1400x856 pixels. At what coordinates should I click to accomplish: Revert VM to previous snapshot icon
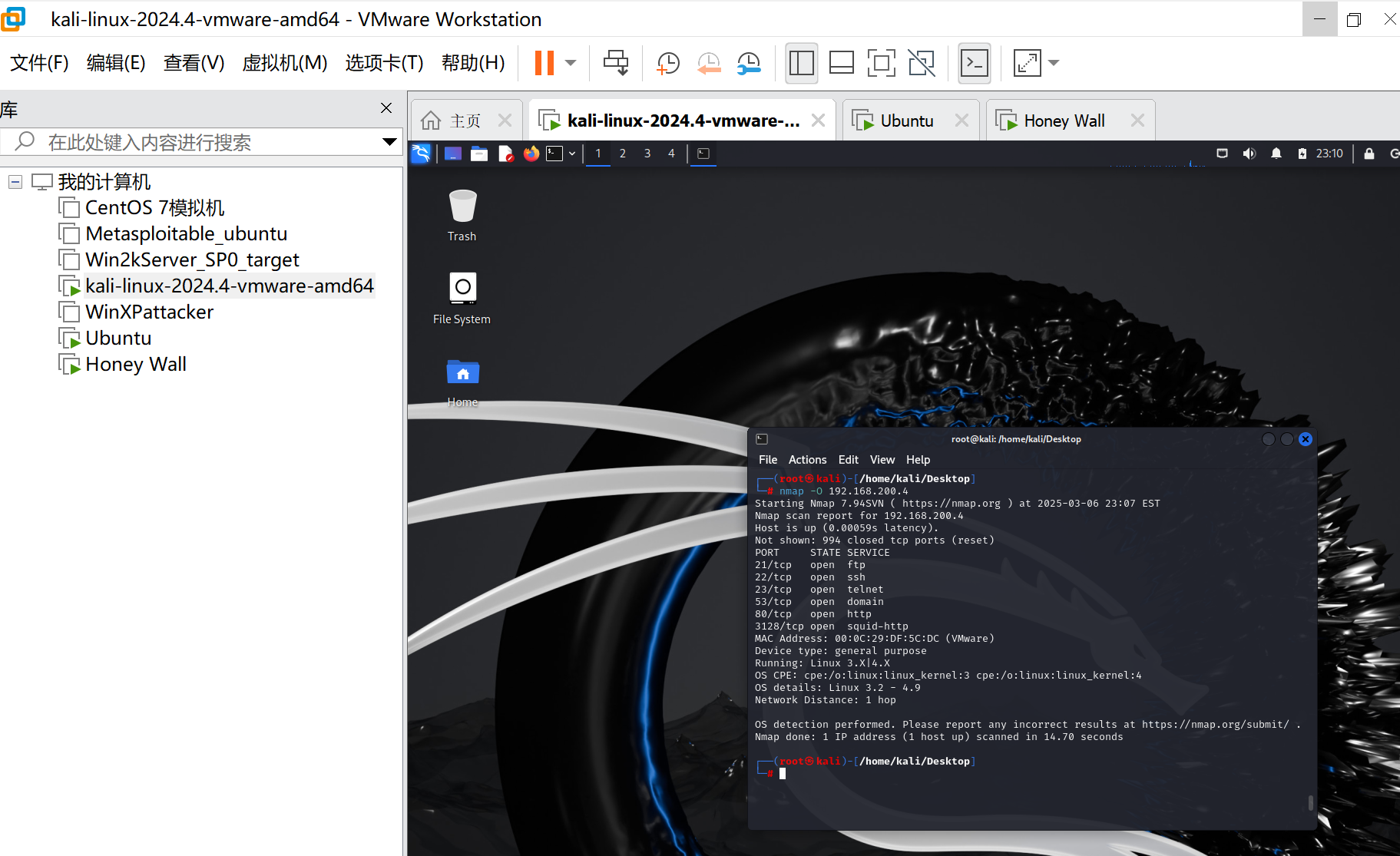point(709,63)
